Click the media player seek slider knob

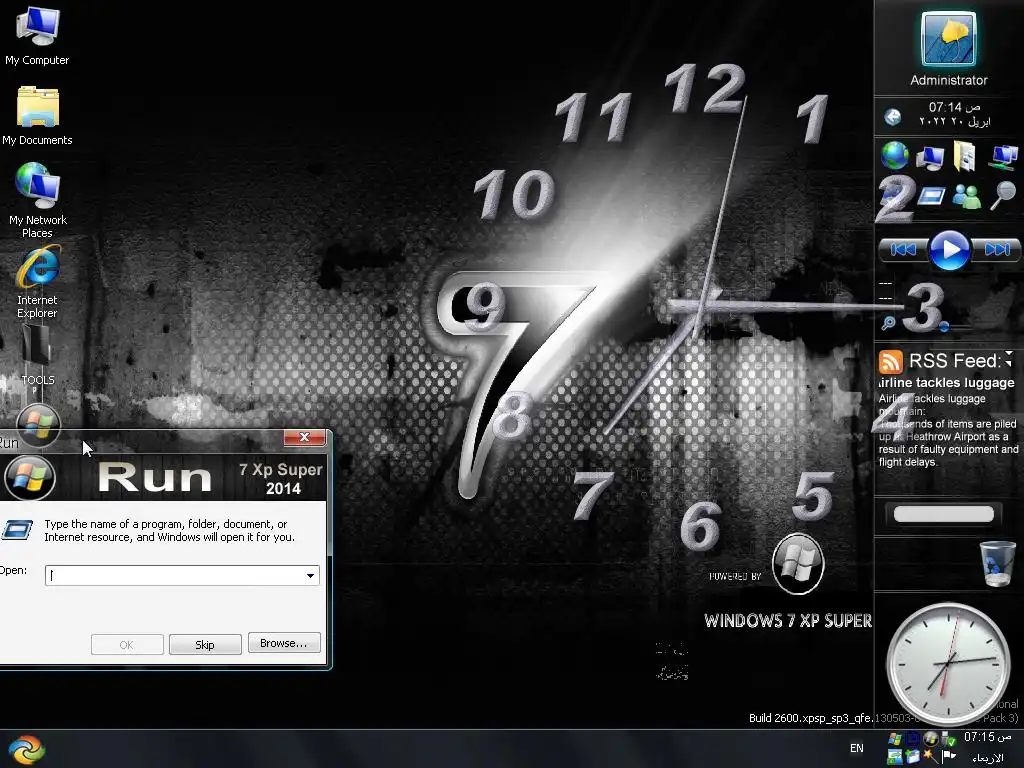tap(944, 325)
